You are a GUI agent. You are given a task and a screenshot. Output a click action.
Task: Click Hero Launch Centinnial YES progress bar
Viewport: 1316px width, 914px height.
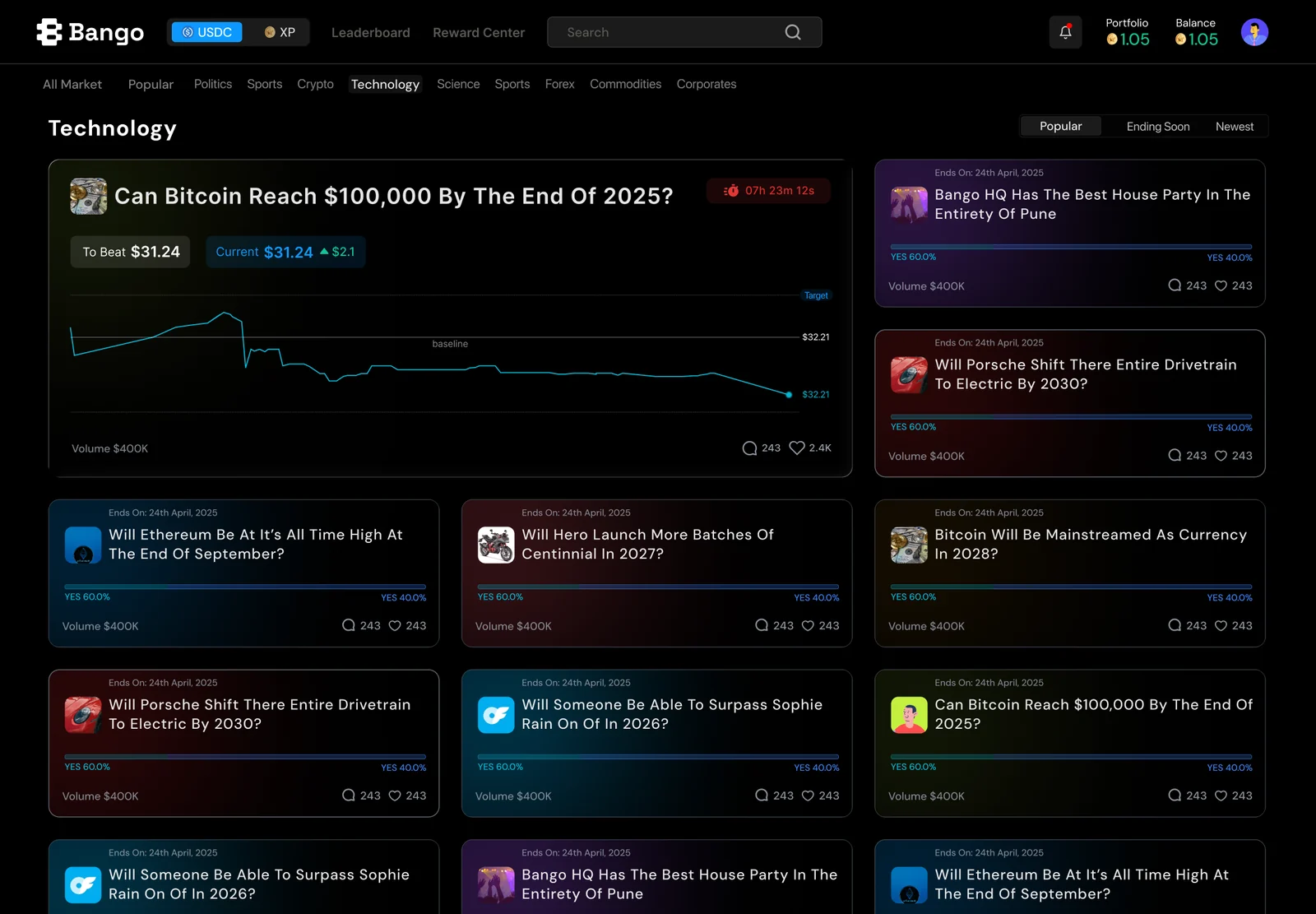tap(658, 587)
